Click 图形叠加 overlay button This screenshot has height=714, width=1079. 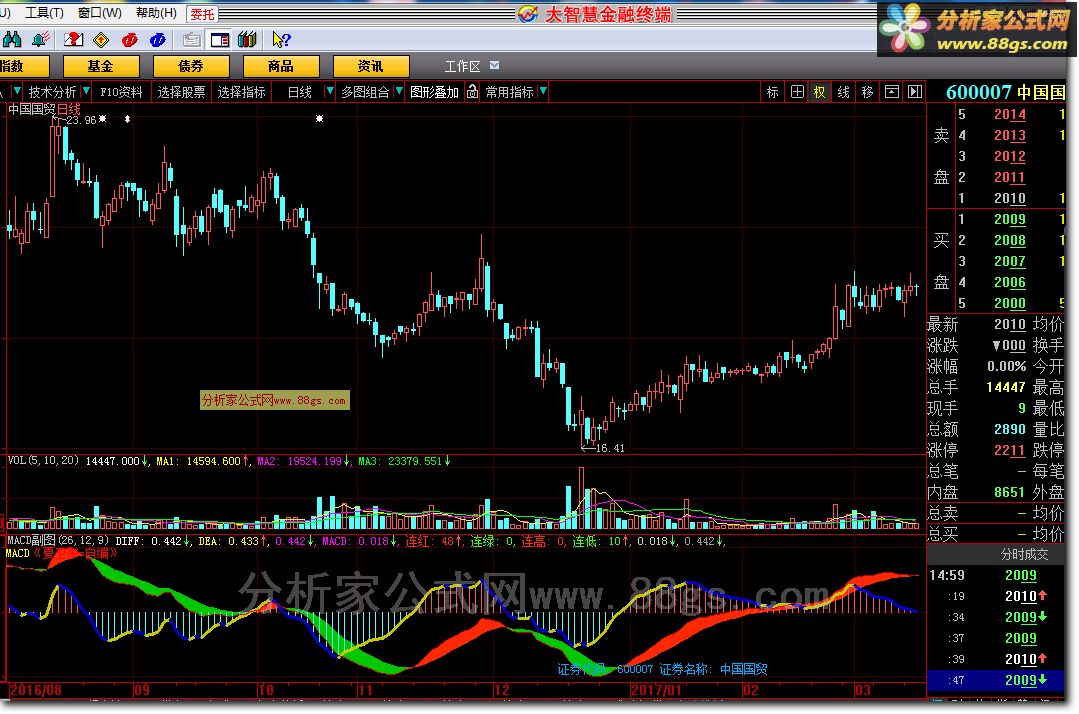[434, 92]
